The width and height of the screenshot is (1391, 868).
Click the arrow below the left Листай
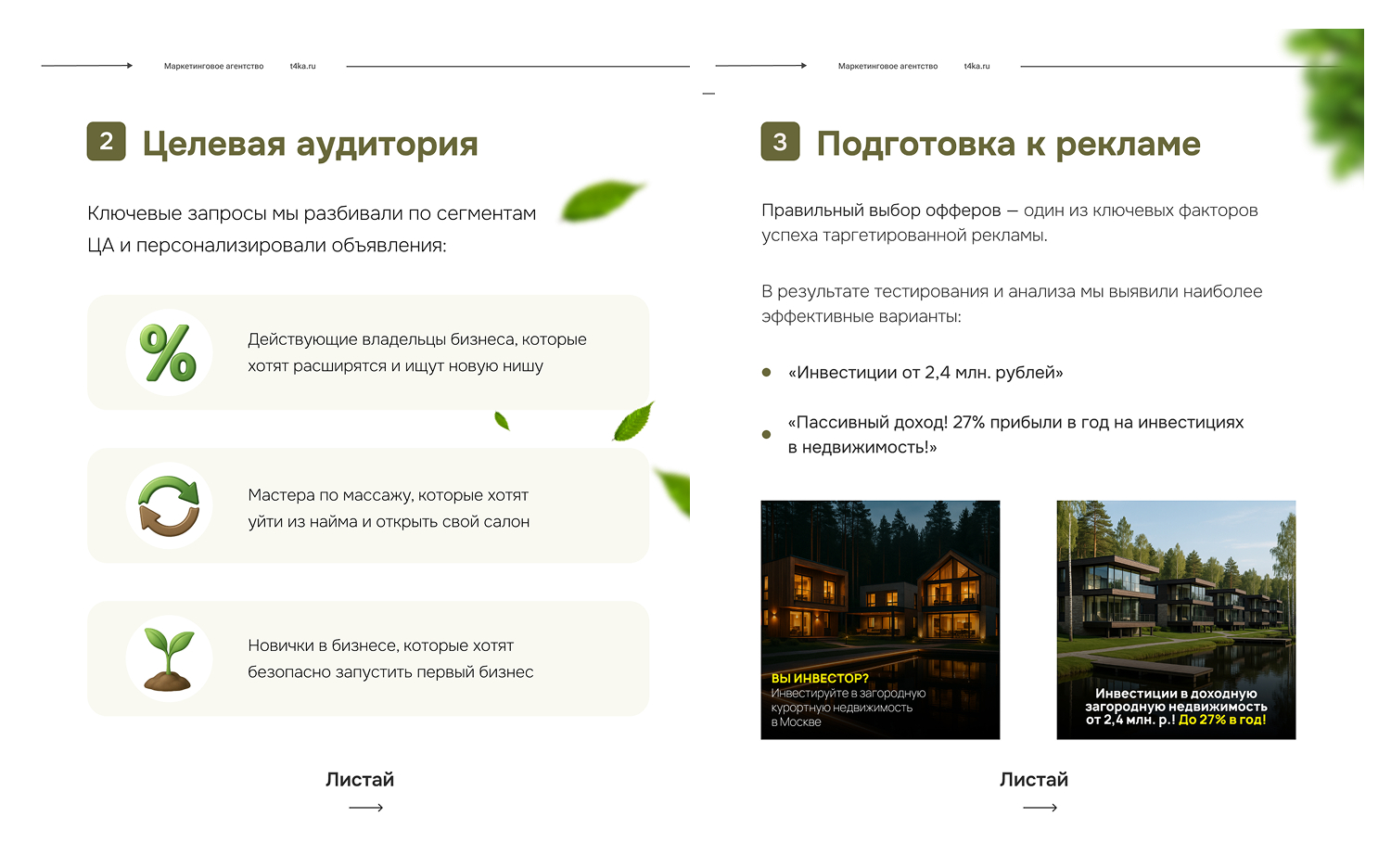[366, 808]
